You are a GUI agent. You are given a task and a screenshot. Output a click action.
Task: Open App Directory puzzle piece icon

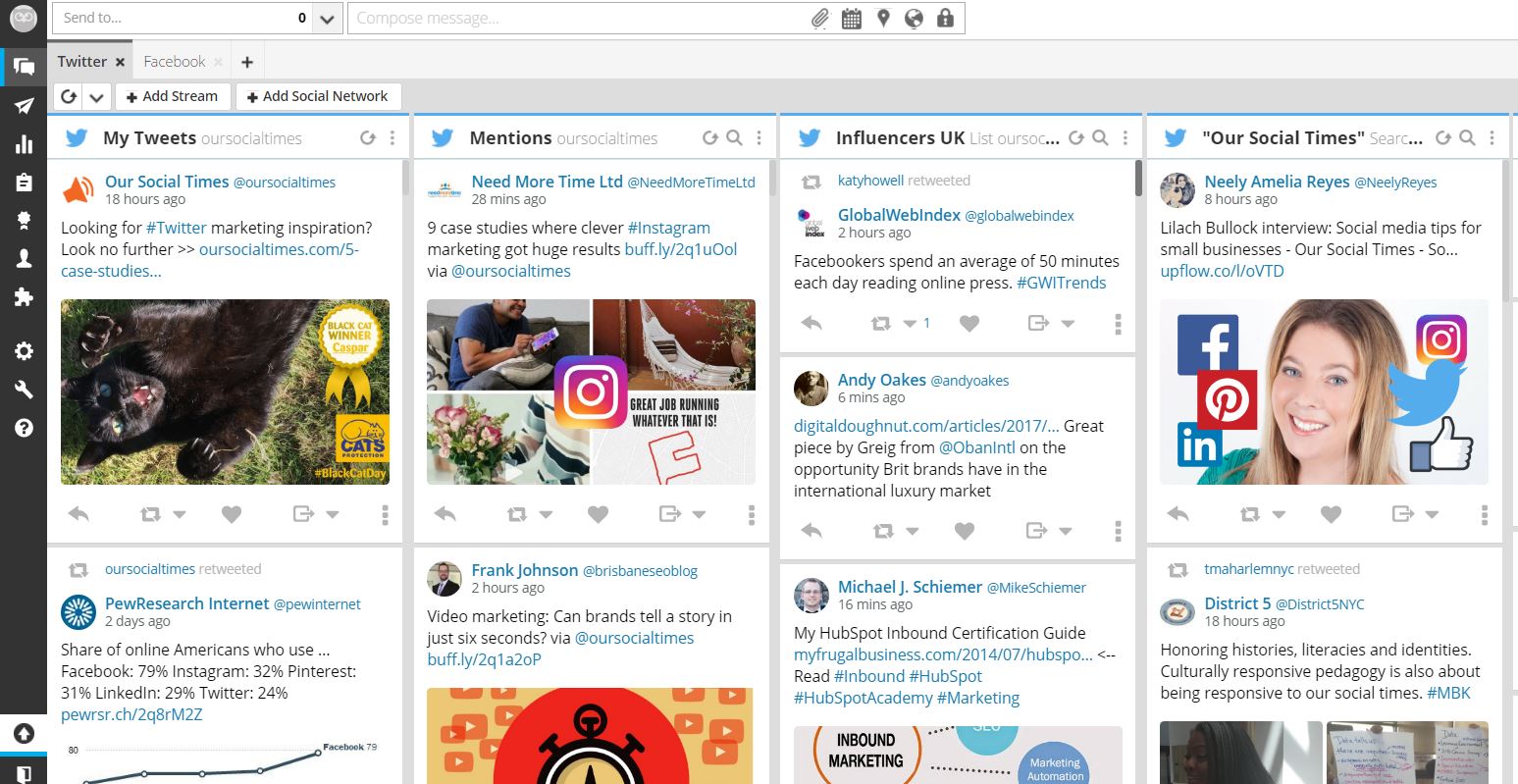pyautogui.click(x=24, y=296)
